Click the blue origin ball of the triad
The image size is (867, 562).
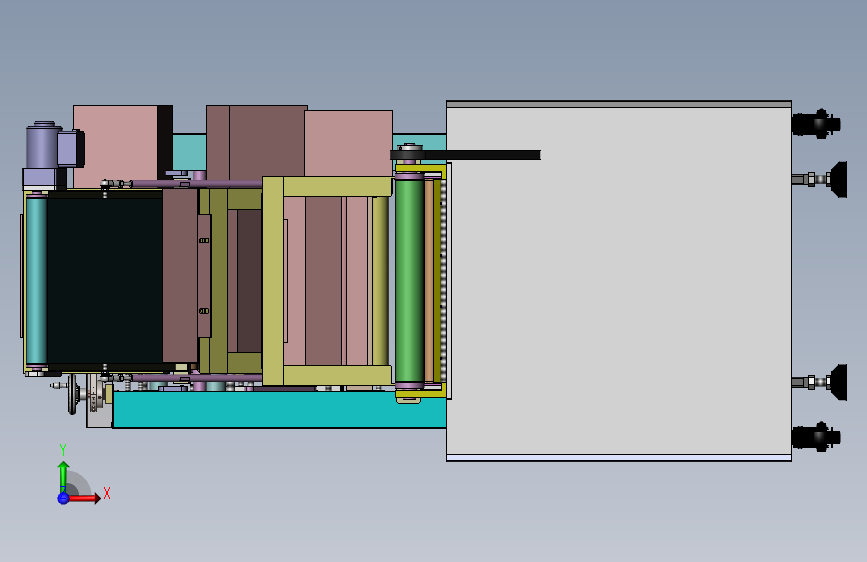tap(63, 498)
